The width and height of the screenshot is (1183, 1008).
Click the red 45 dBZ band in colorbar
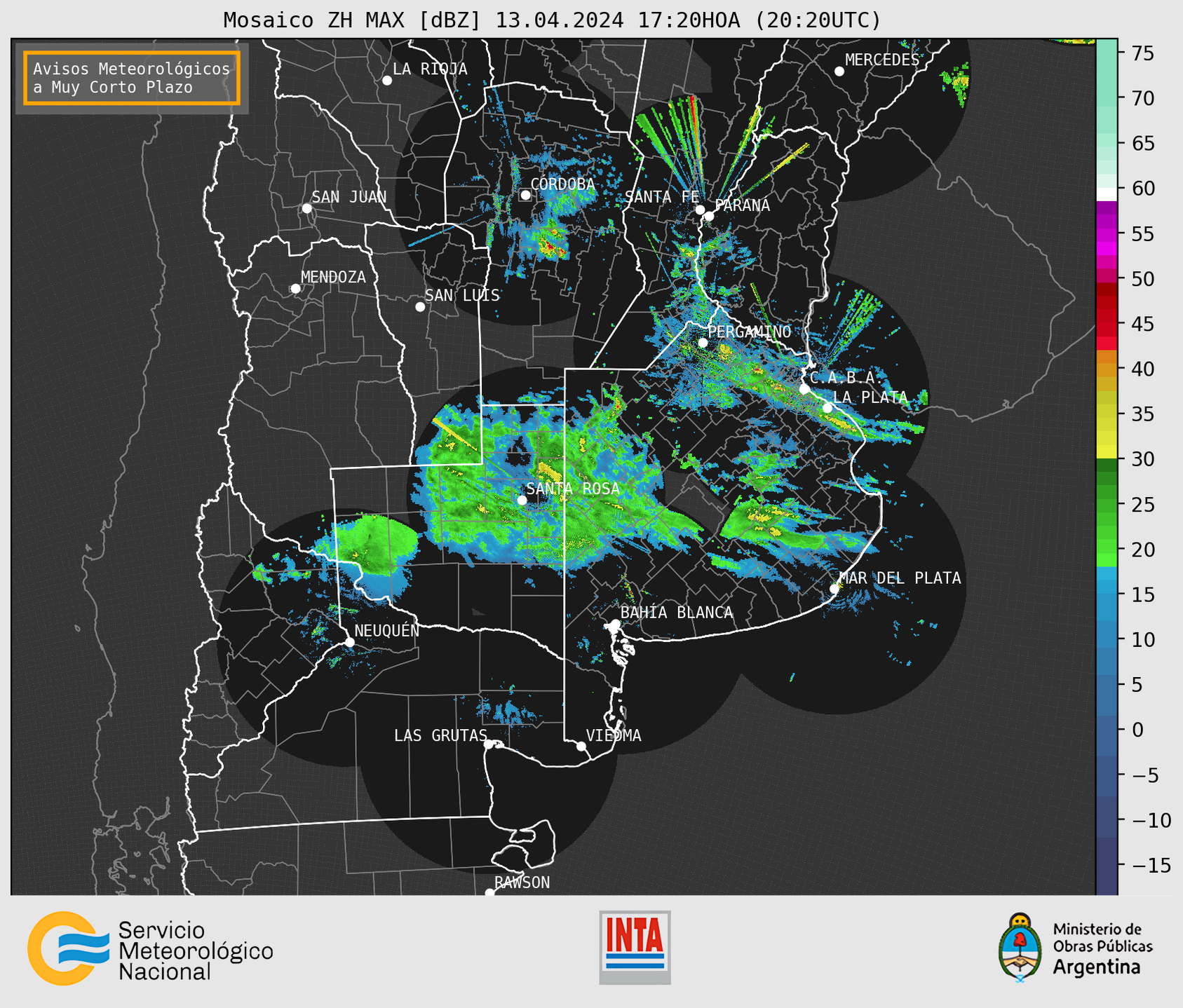click(x=1107, y=324)
